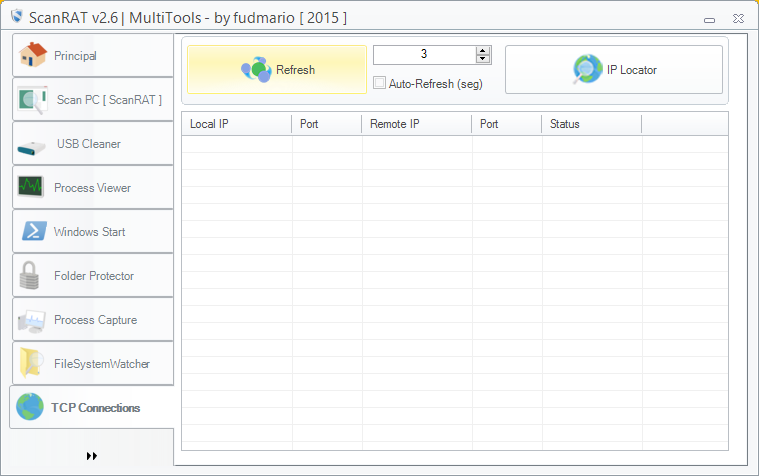Click the Folder Protector padlock icon
The height and width of the screenshot is (476, 759).
click(29, 275)
